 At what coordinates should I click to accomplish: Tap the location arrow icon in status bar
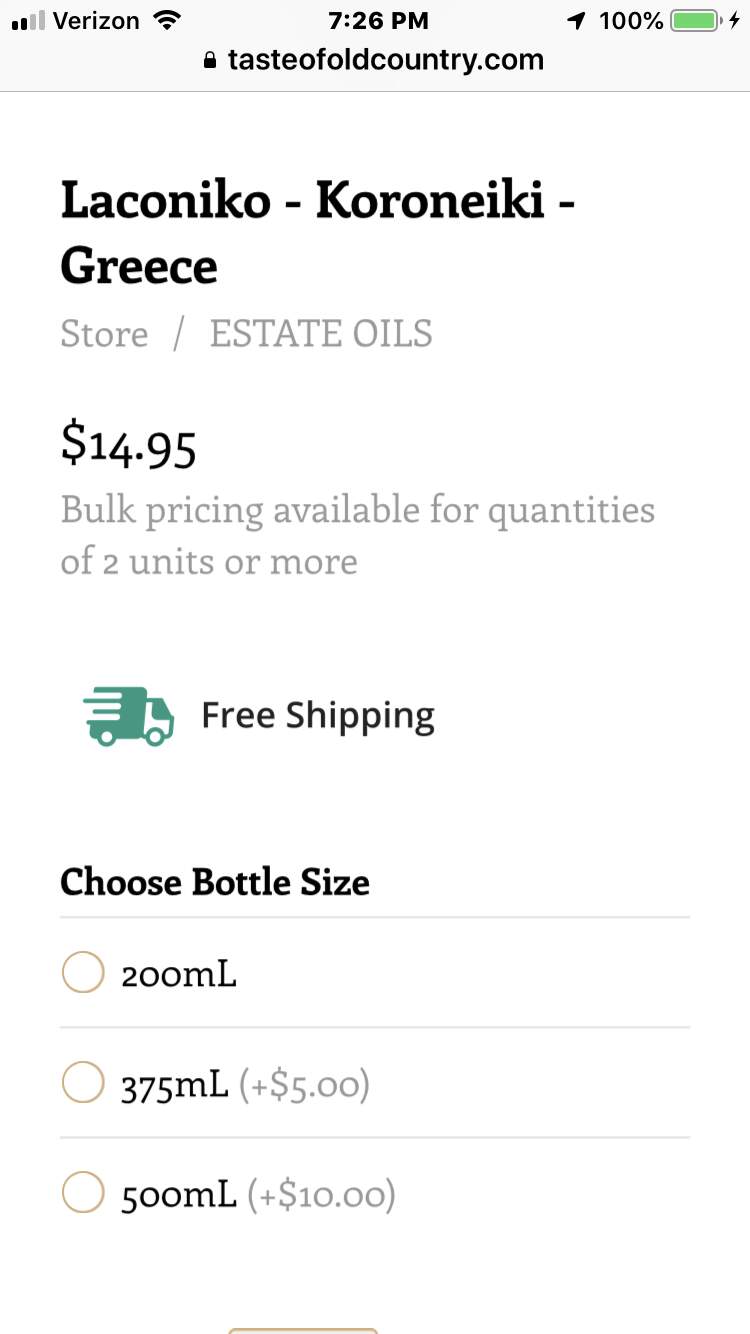click(x=576, y=20)
